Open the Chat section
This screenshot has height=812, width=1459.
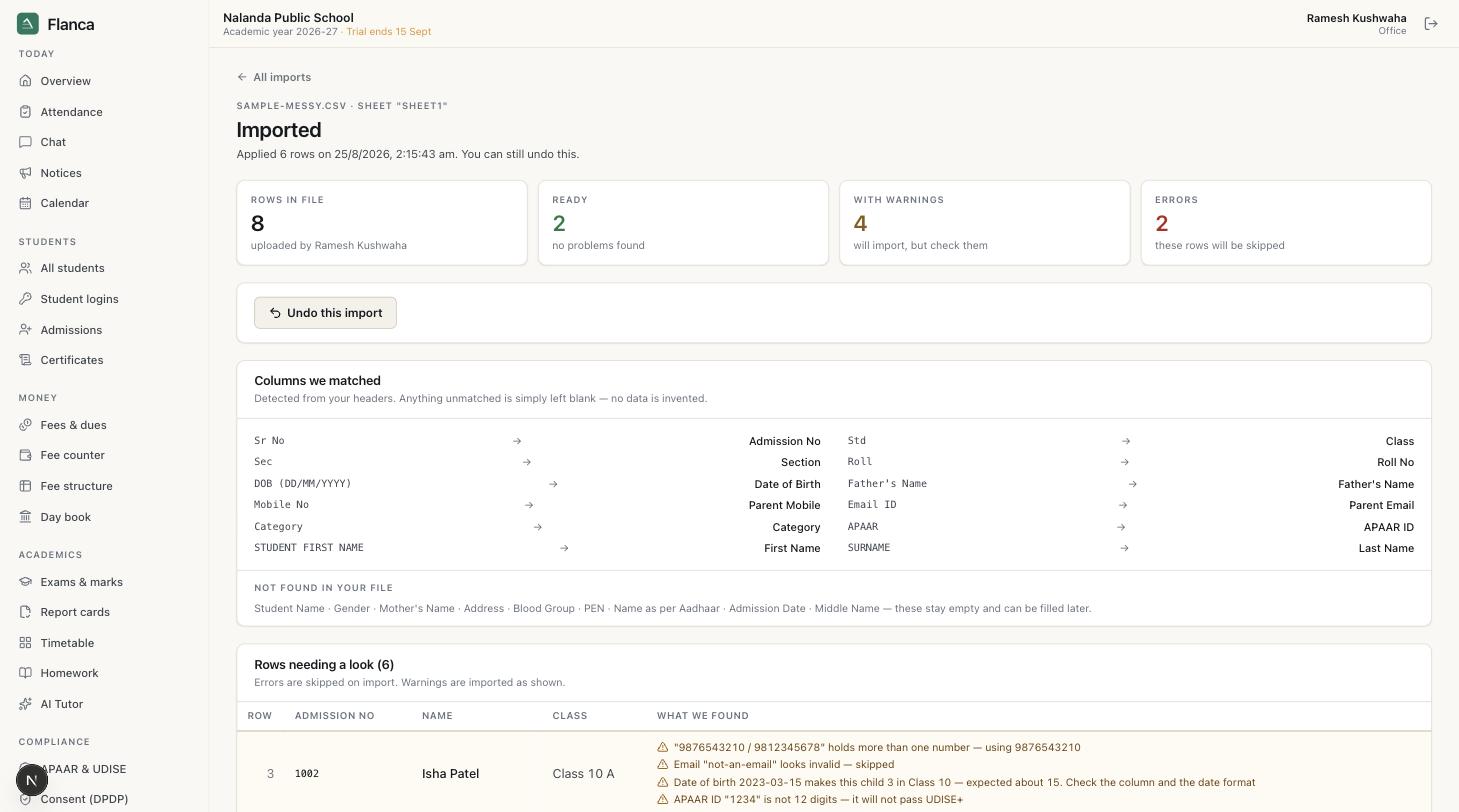pos(53,142)
